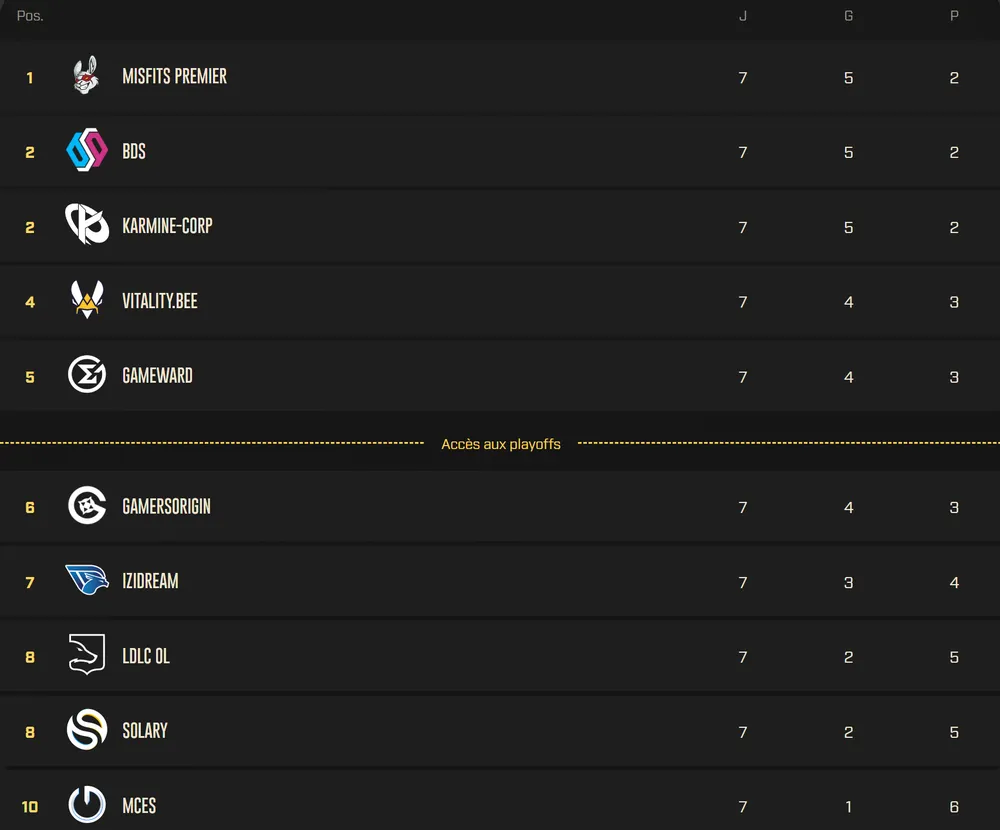
Task: Select the Izidream blue bird logo
Action: 87,580
